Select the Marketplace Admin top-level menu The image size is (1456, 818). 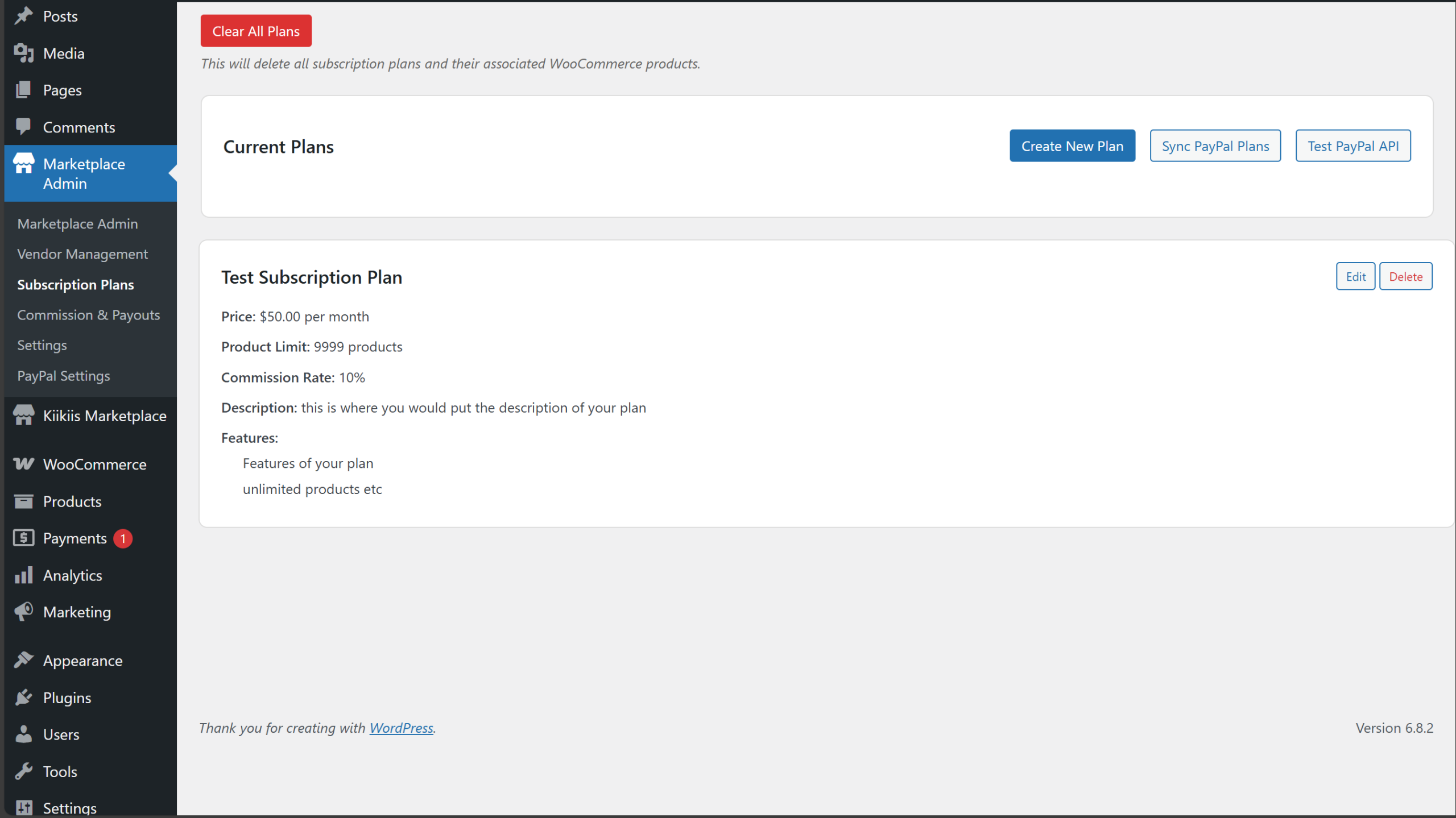coord(90,173)
